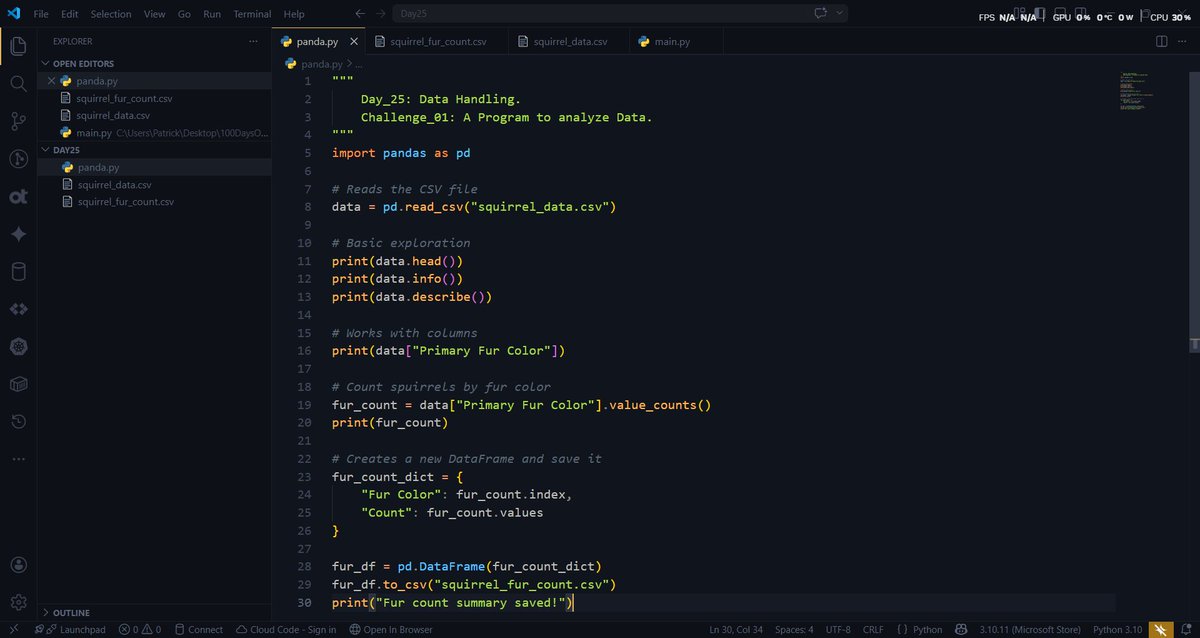Open the Explorer view in the activity bar
1200x638 pixels.
pyautogui.click(x=18, y=46)
